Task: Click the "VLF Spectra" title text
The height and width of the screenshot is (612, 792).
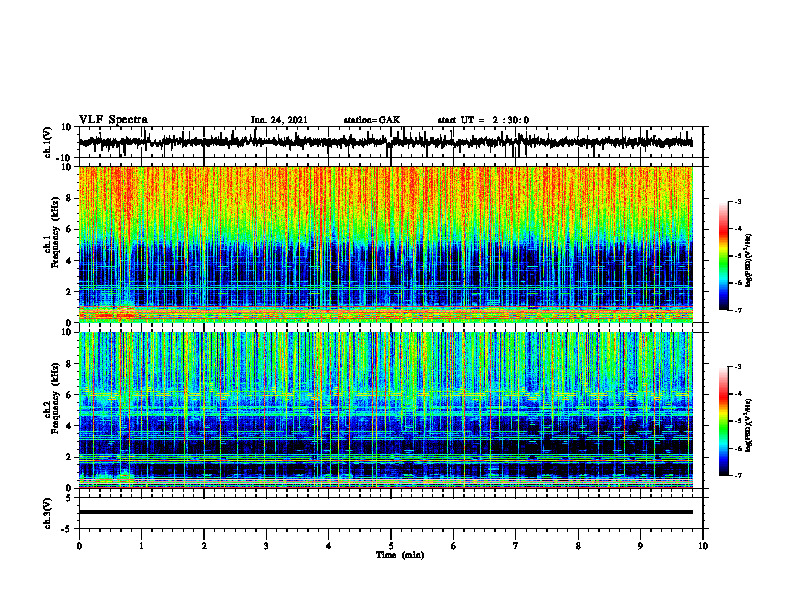Action: coord(113,120)
